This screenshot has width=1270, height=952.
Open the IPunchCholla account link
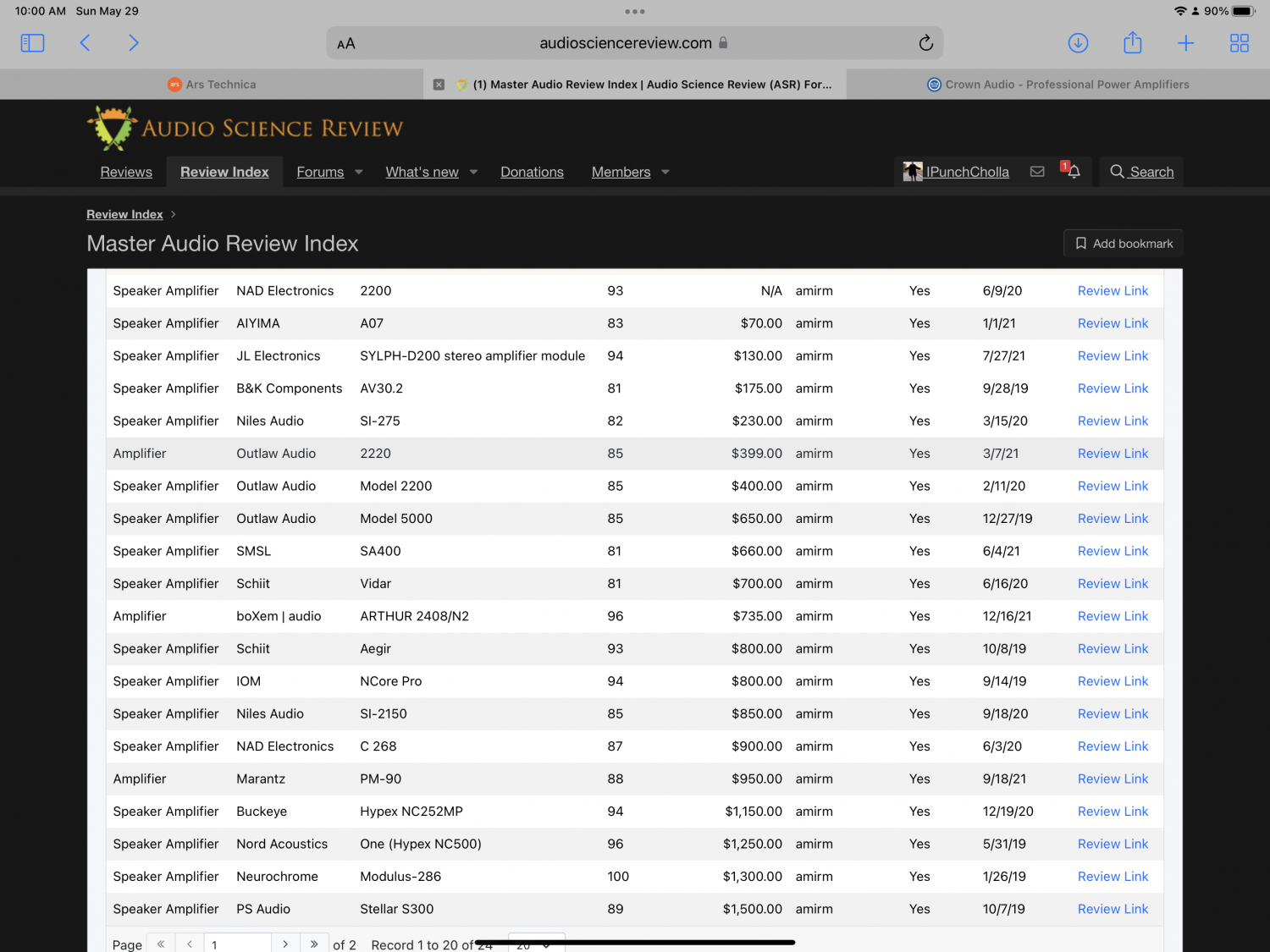pyautogui.click(x=968, y=172)
